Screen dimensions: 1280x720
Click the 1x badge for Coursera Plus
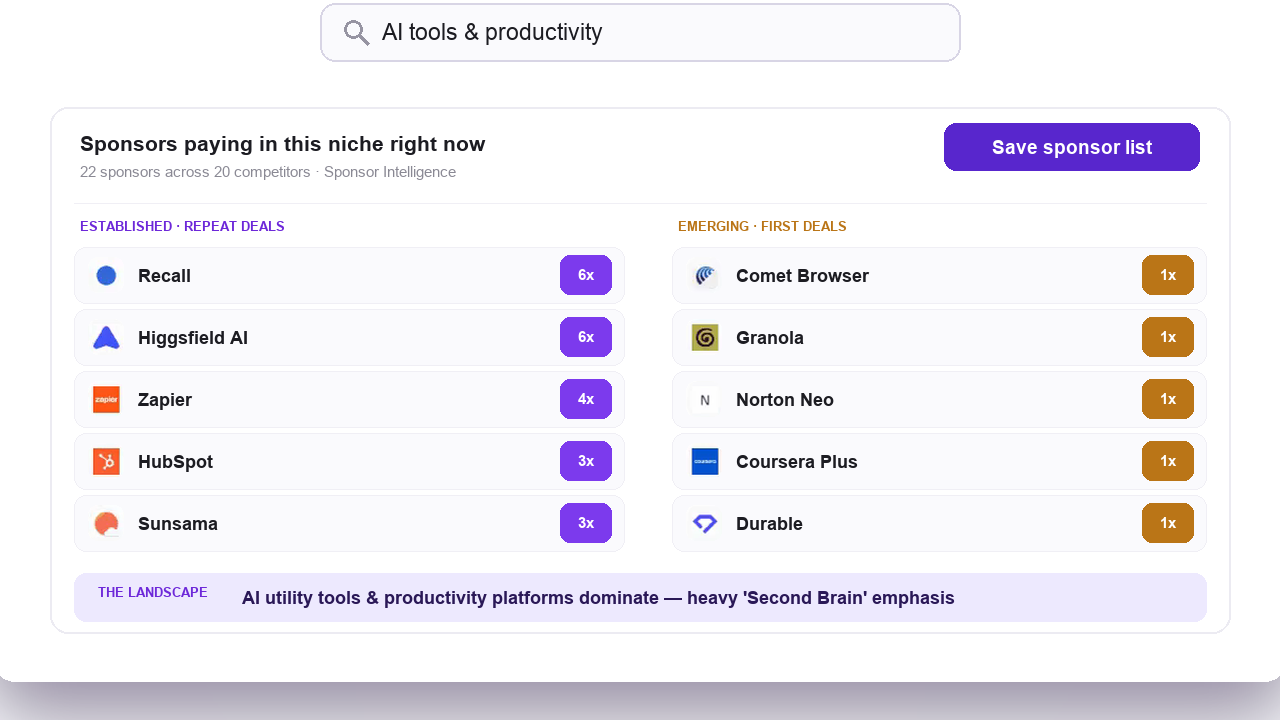coord(1168,461)
